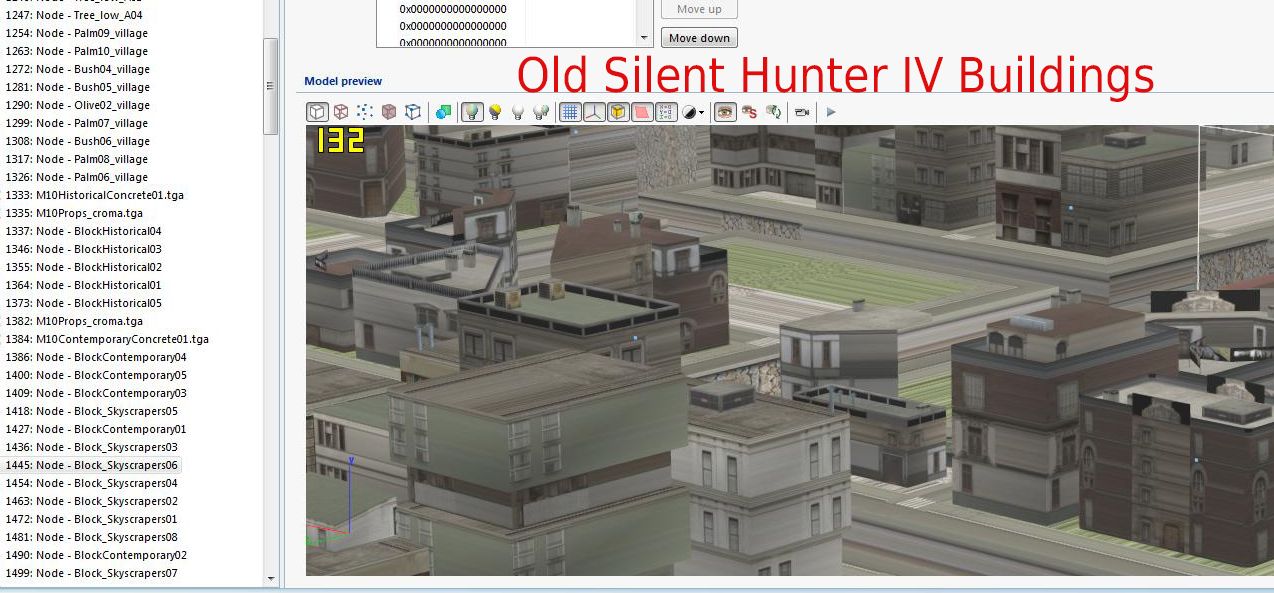Select 1384 M10ContemporaryConcrete01.tga entry
The width and height of the screenshot is (1274, 593).
tap(107, 339)
